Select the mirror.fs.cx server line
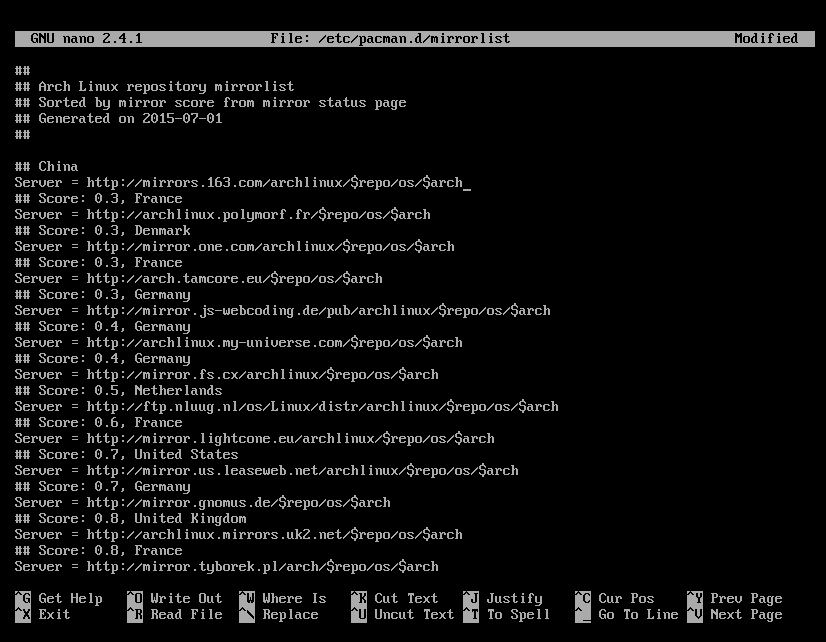The height and width of the screenshot is (642, 826). point(227,374)
